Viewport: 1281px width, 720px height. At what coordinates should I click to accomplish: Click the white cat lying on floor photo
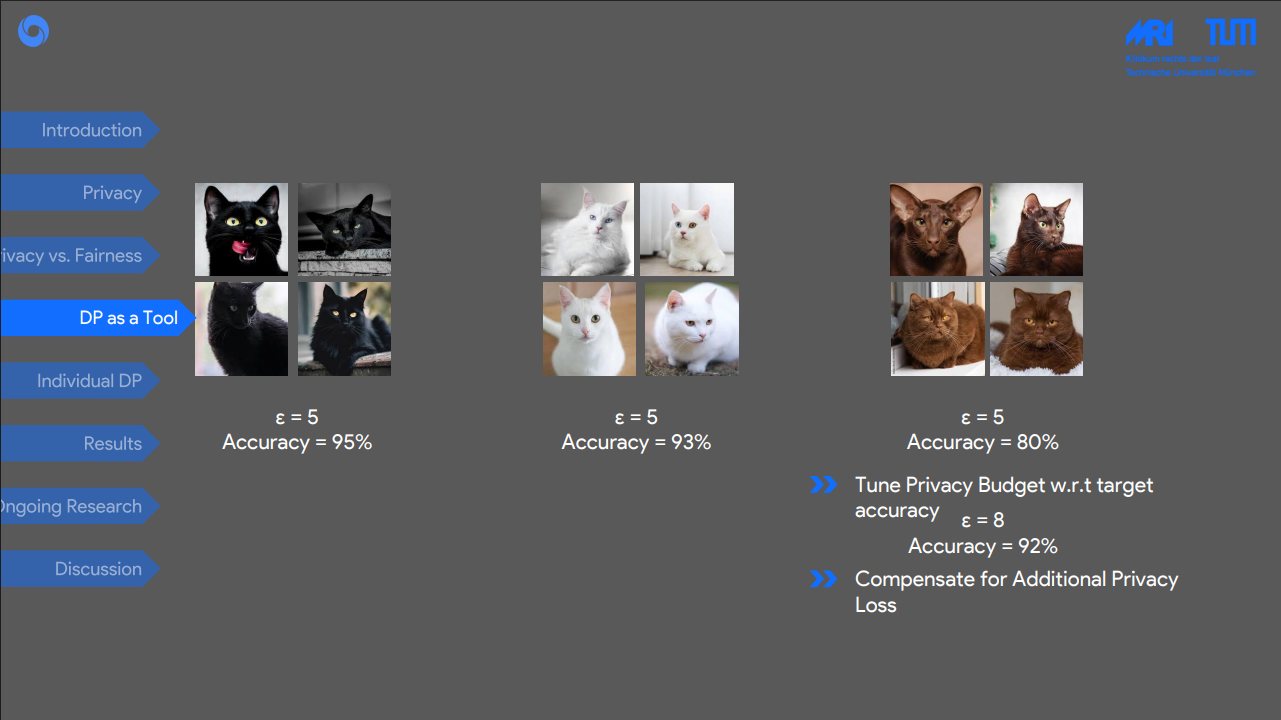[x=687, y=229]
